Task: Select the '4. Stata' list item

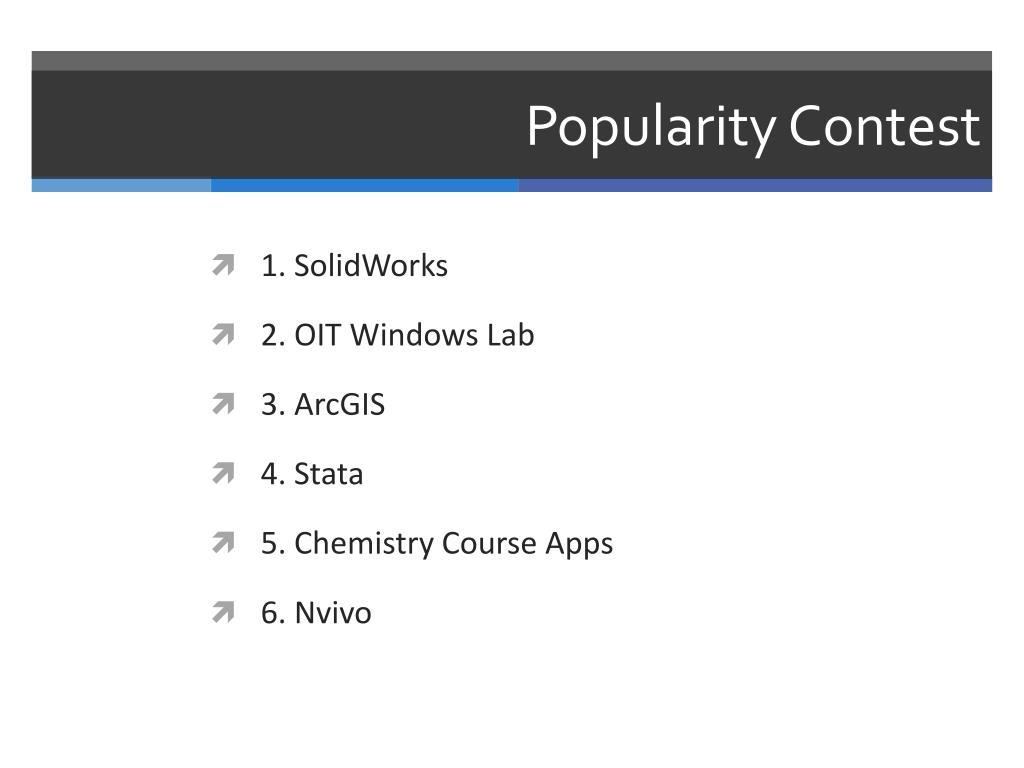Action: [x=312, y=474]
